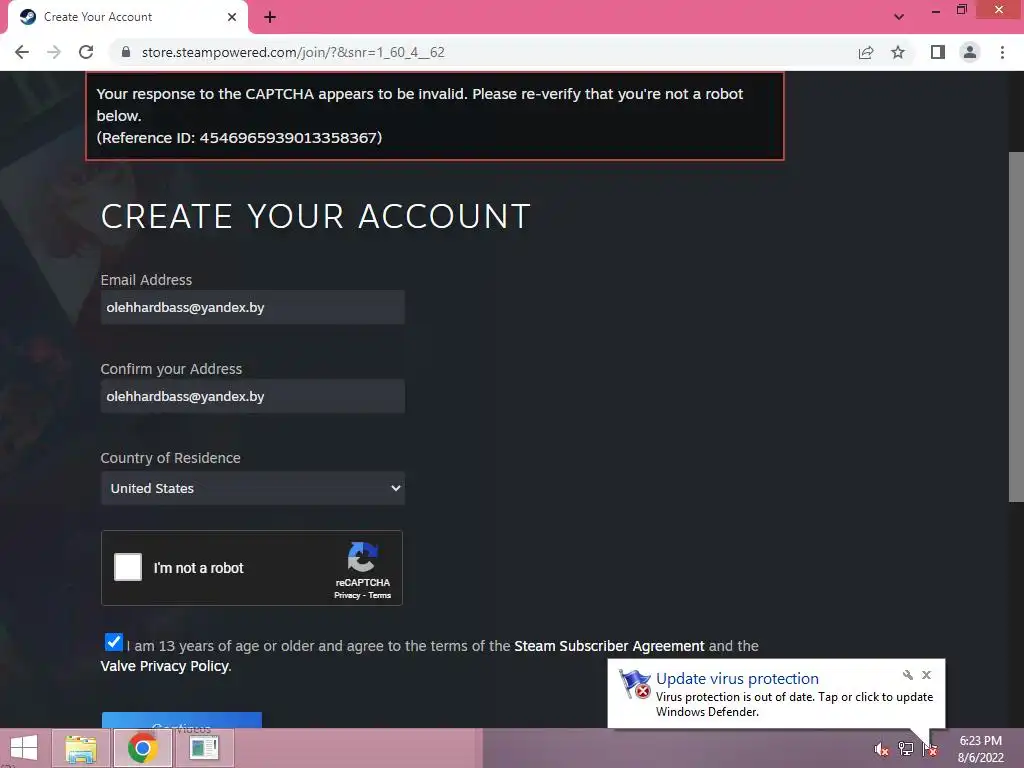Edit the Email Address field

tap(253, 308)
